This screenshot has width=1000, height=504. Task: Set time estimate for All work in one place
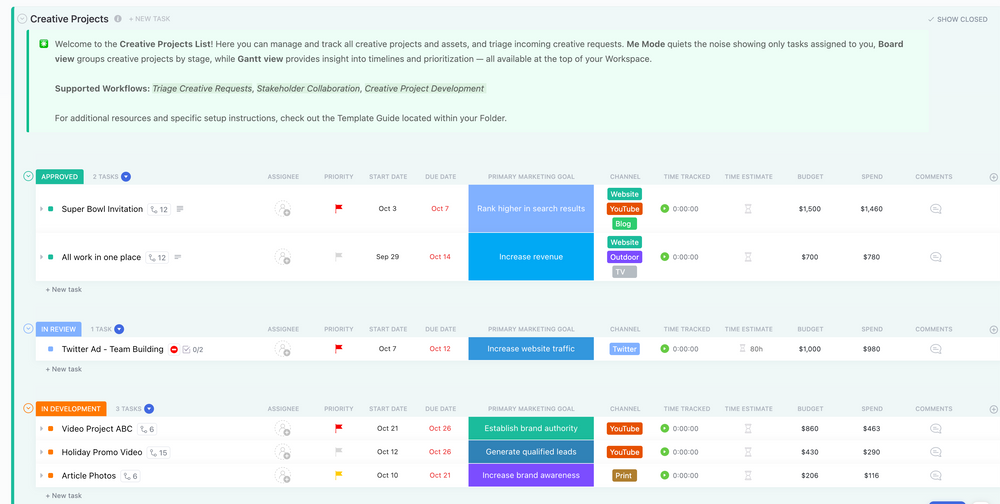(x=748, y=257)
